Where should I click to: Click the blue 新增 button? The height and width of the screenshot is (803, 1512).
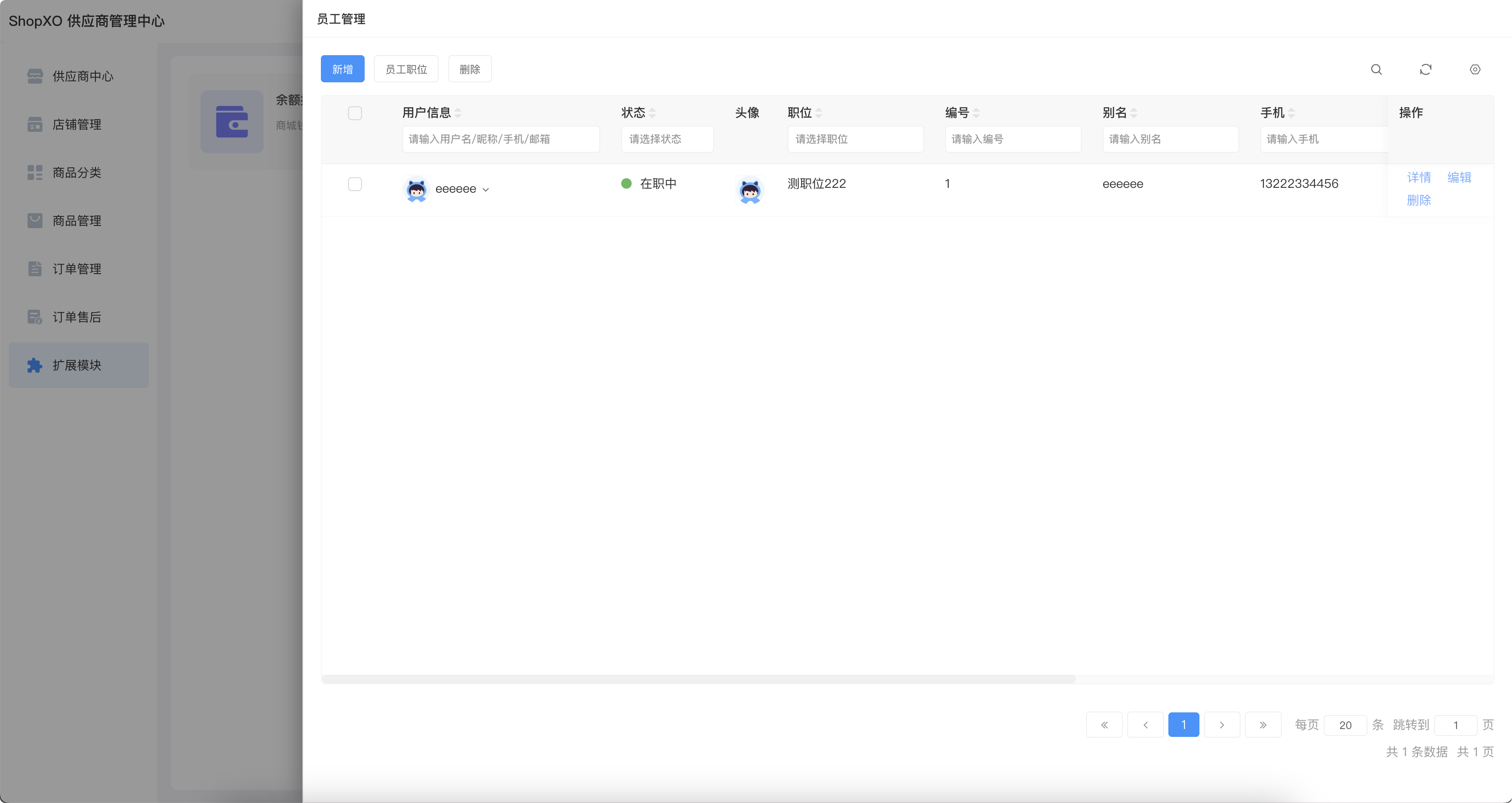[342, 69]
